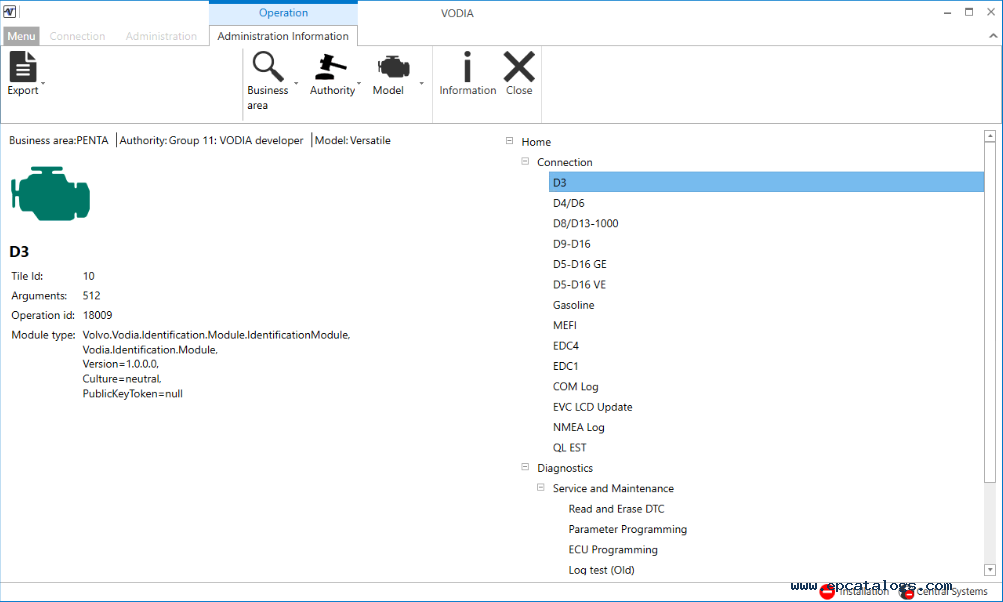Select D8/D13-1000 tree item

click(x=585, y=223)
